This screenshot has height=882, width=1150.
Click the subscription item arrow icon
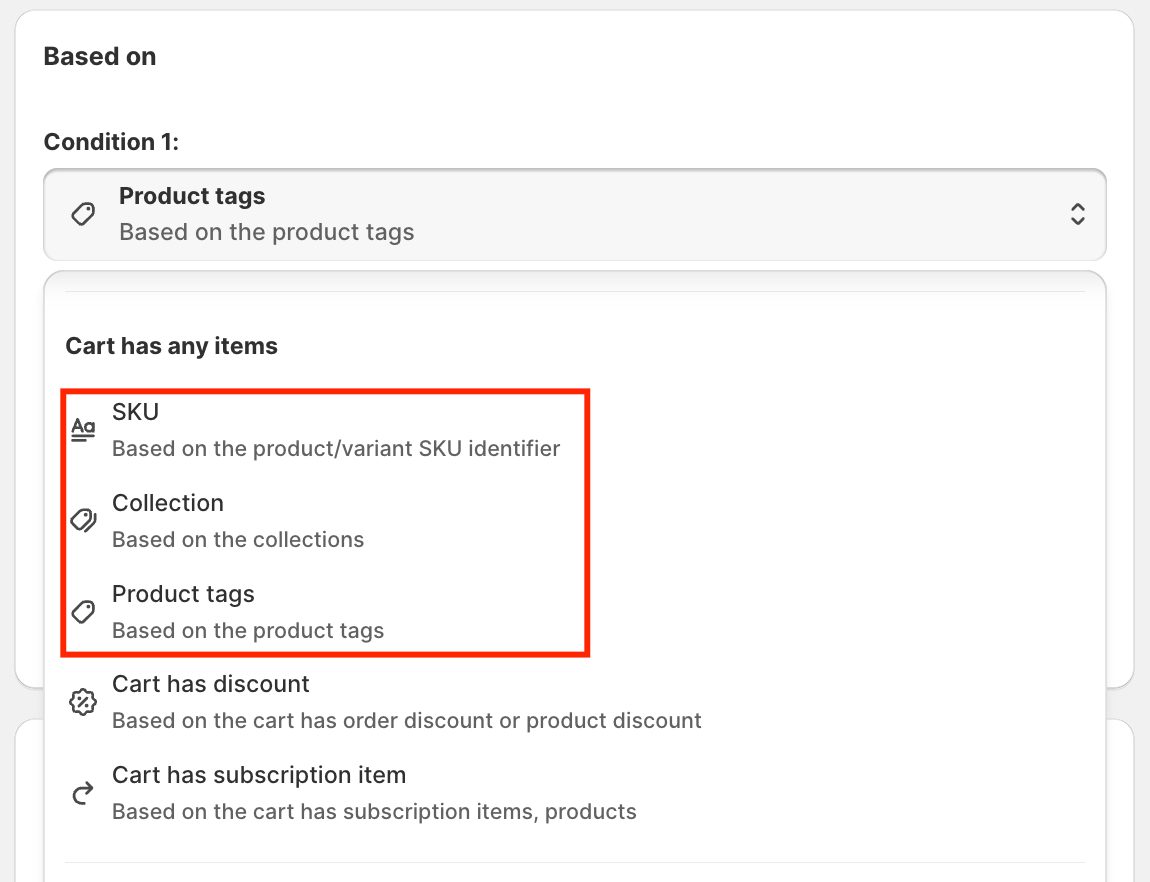[x=83, y=793]
